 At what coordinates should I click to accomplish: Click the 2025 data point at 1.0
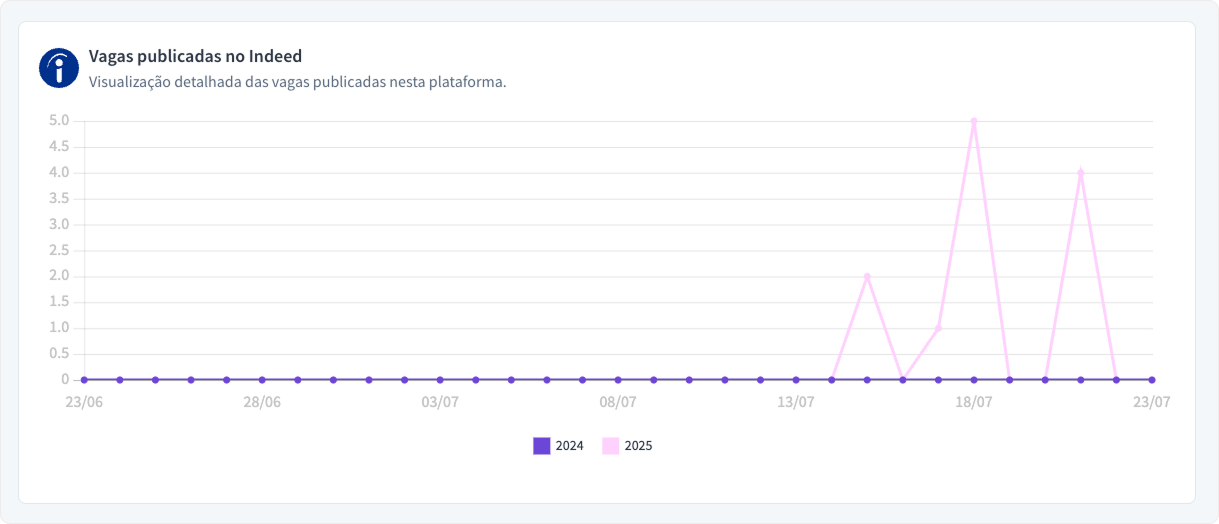(x=938, y=328)
